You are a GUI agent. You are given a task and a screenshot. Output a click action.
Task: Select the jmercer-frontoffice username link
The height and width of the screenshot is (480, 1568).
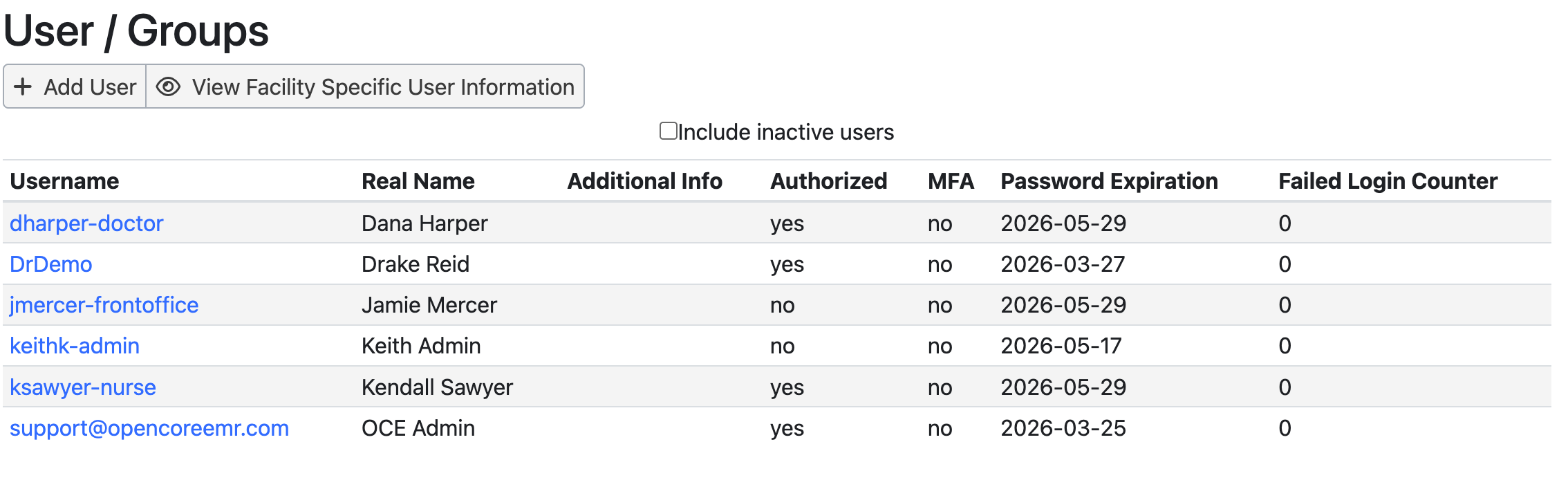pyautogui.click(x=104, y=305)
